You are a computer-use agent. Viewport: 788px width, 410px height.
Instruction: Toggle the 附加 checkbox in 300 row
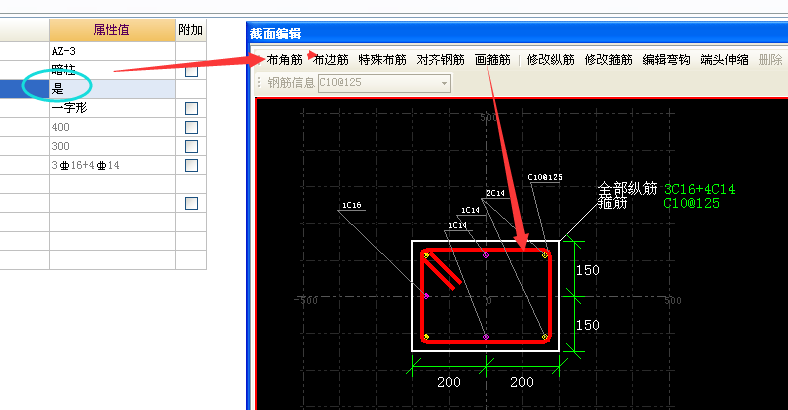pyautogui.click(x=191, y=146)
